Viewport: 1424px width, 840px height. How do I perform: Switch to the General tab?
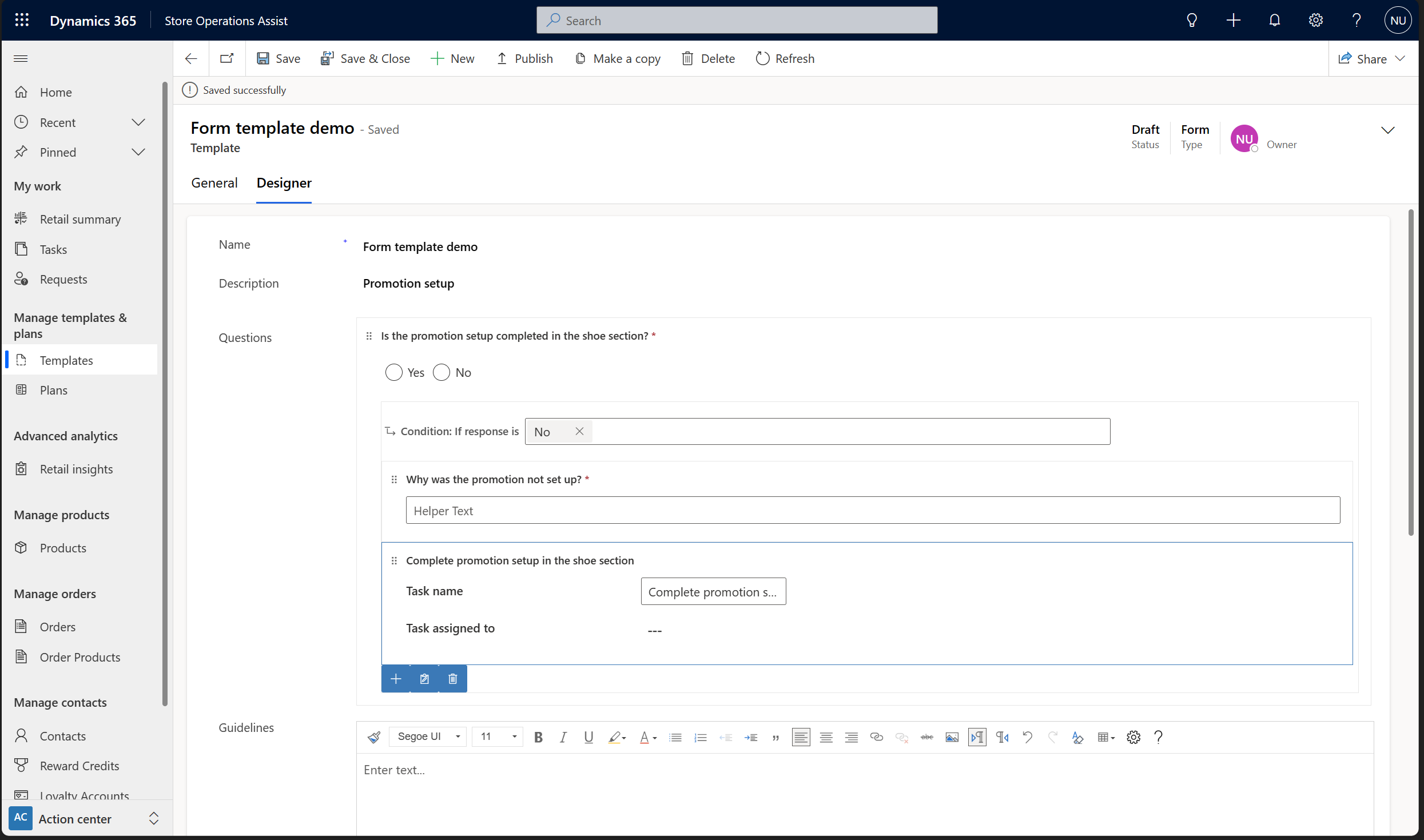214,183
